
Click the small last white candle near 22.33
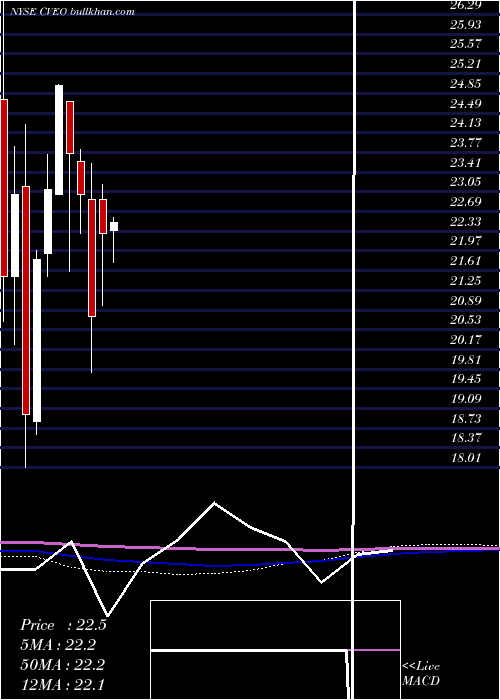114,226
